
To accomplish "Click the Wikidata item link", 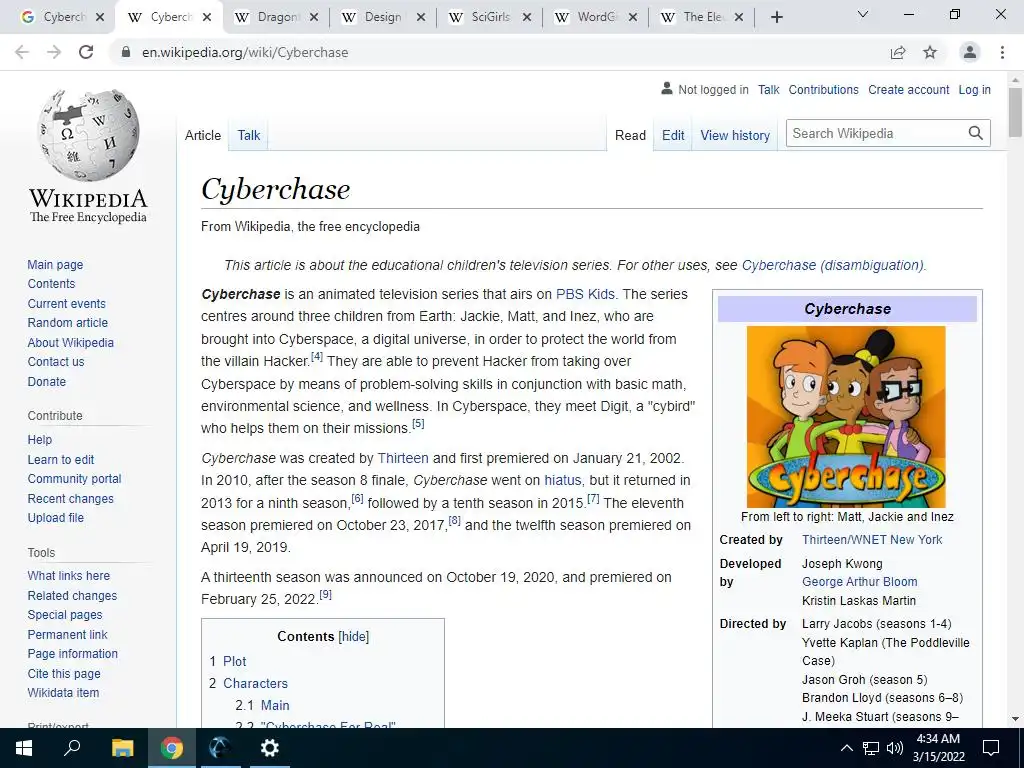I will coord(63,692).
